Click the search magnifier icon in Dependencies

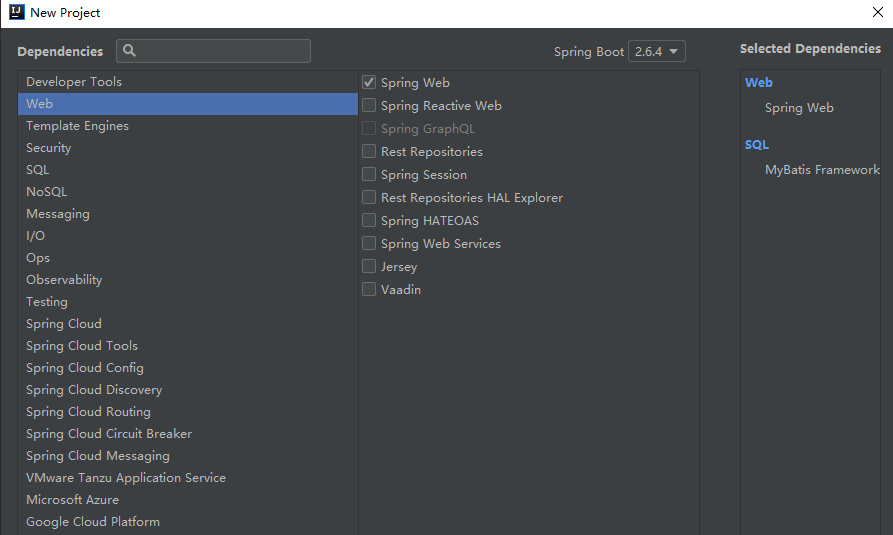point(129,51)
